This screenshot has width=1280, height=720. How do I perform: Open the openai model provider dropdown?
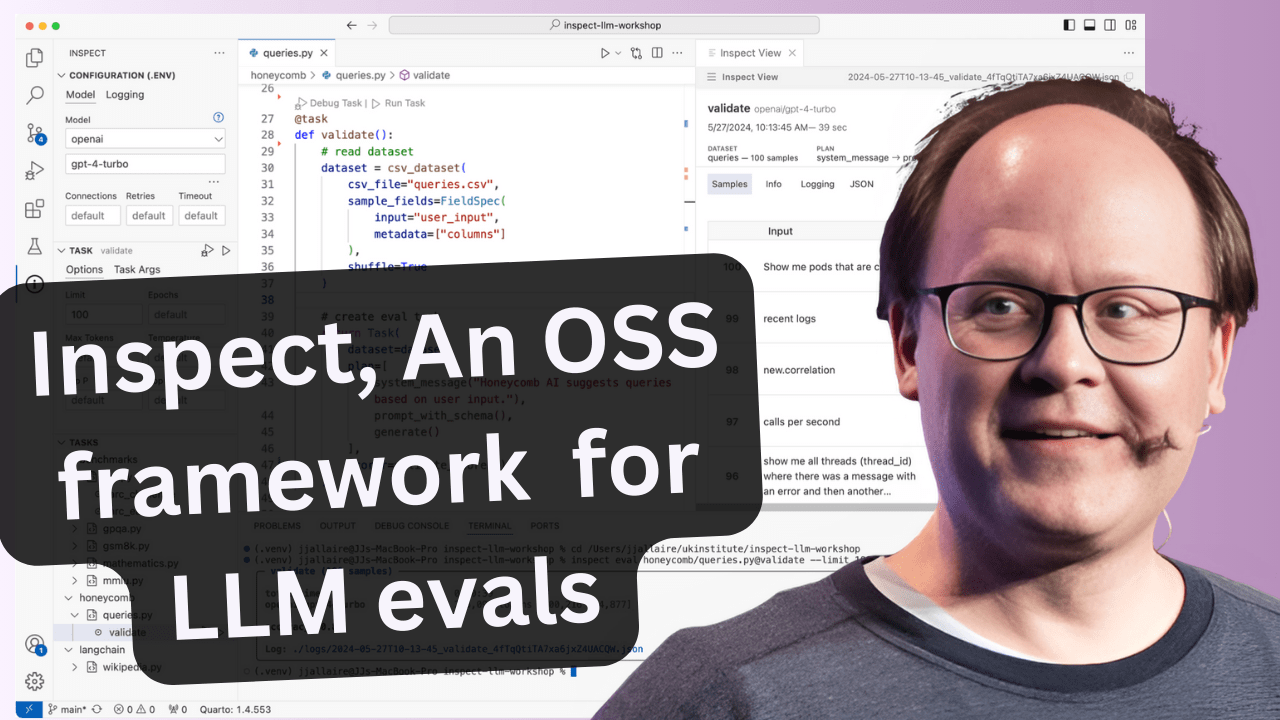coord(146,139)
